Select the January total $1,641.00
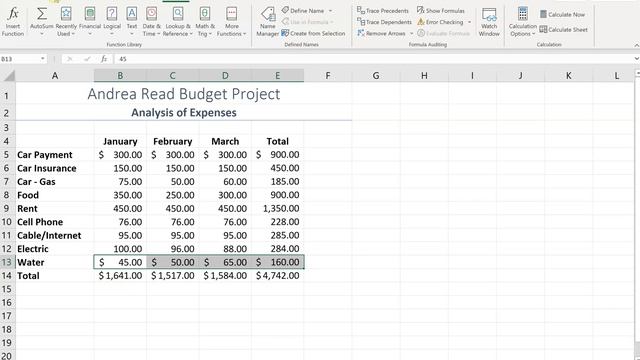The height and width of the screenshot is (360, 640). [120, 276]
